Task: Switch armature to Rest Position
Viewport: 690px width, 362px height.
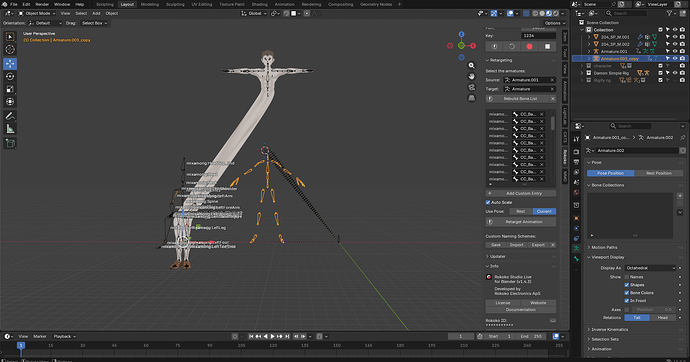Action: click(x=659, y=173)
